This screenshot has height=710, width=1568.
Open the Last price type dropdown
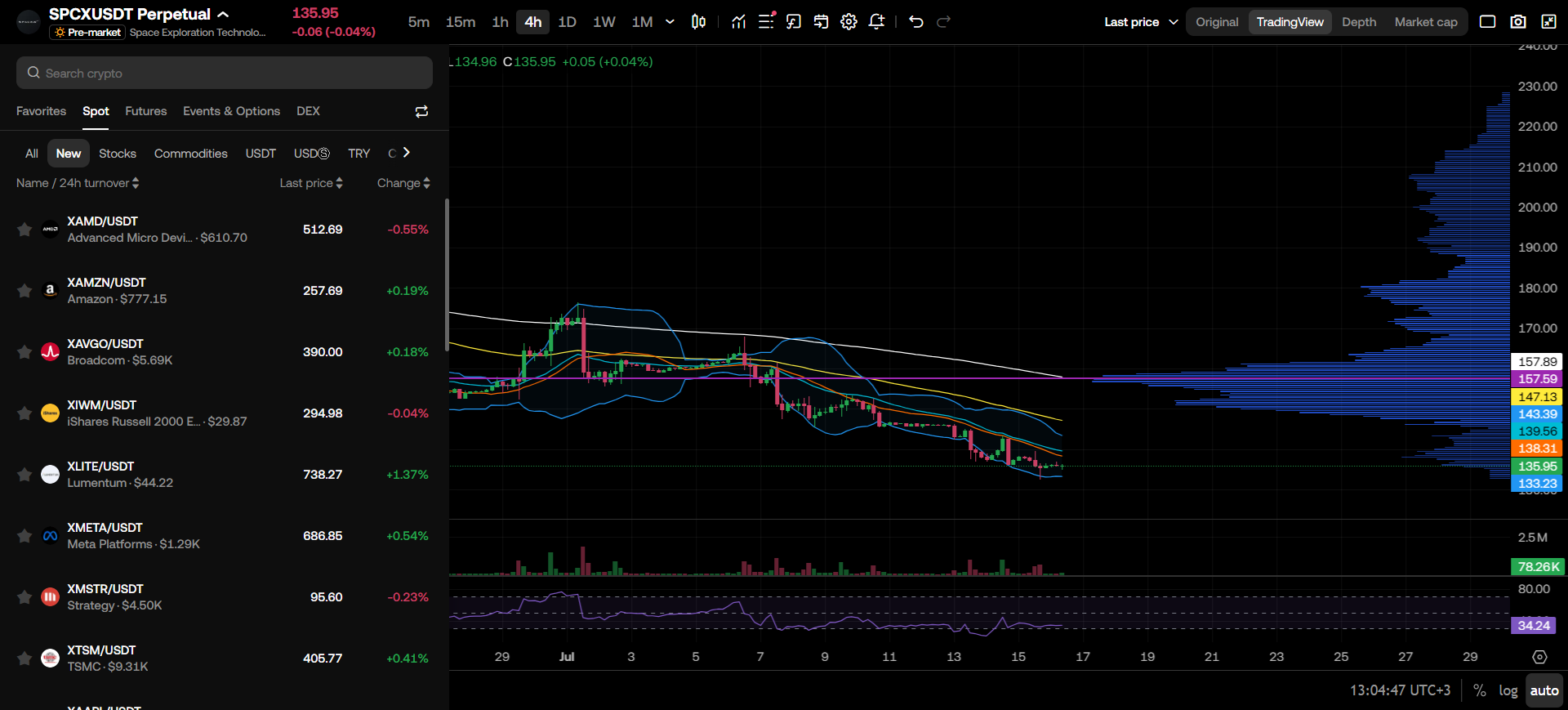click(1141, 22)
